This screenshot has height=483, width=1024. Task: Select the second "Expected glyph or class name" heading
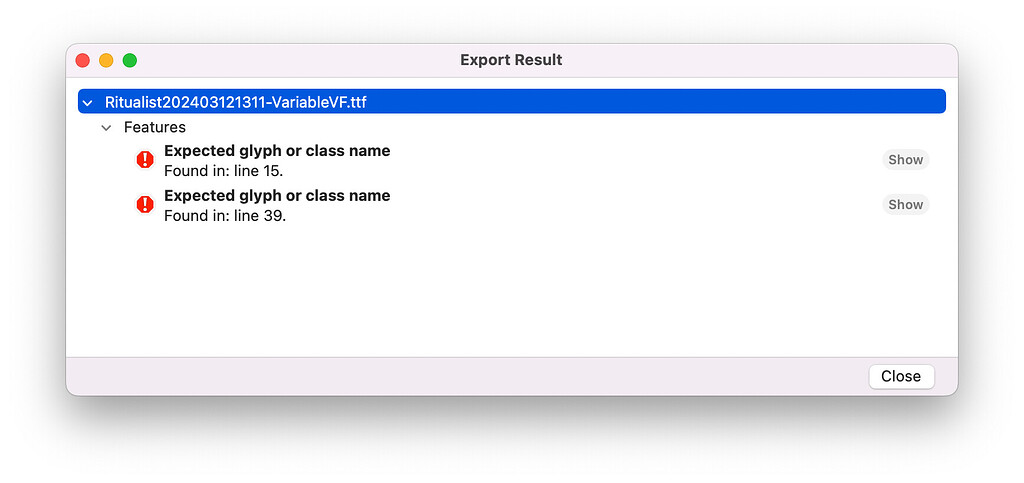pyautogui.click(x=277, y=195)
